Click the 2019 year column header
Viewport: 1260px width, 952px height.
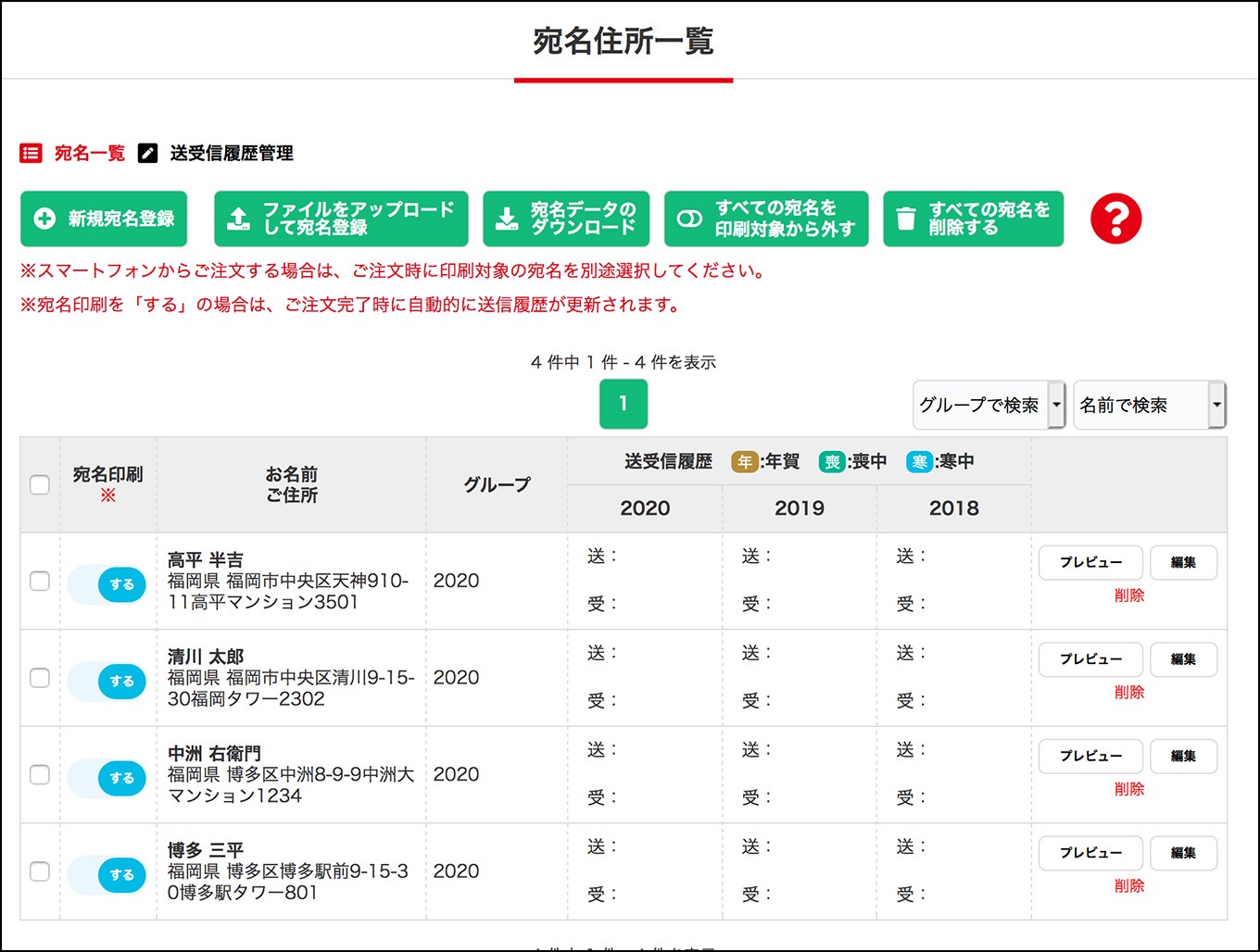pos(800,508)
